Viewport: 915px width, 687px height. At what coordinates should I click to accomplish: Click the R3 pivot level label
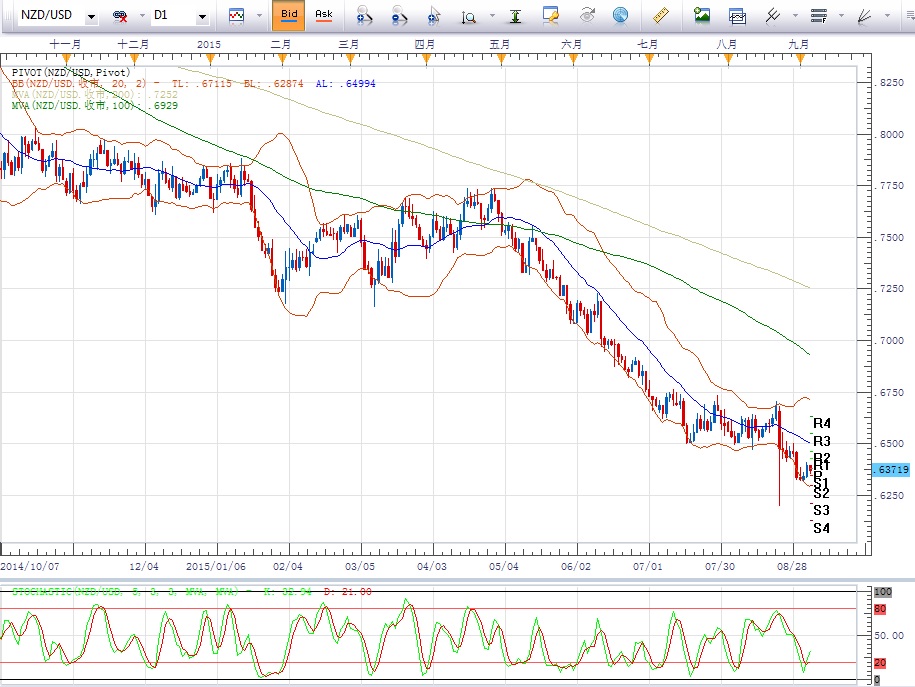[x=822, y=441]
